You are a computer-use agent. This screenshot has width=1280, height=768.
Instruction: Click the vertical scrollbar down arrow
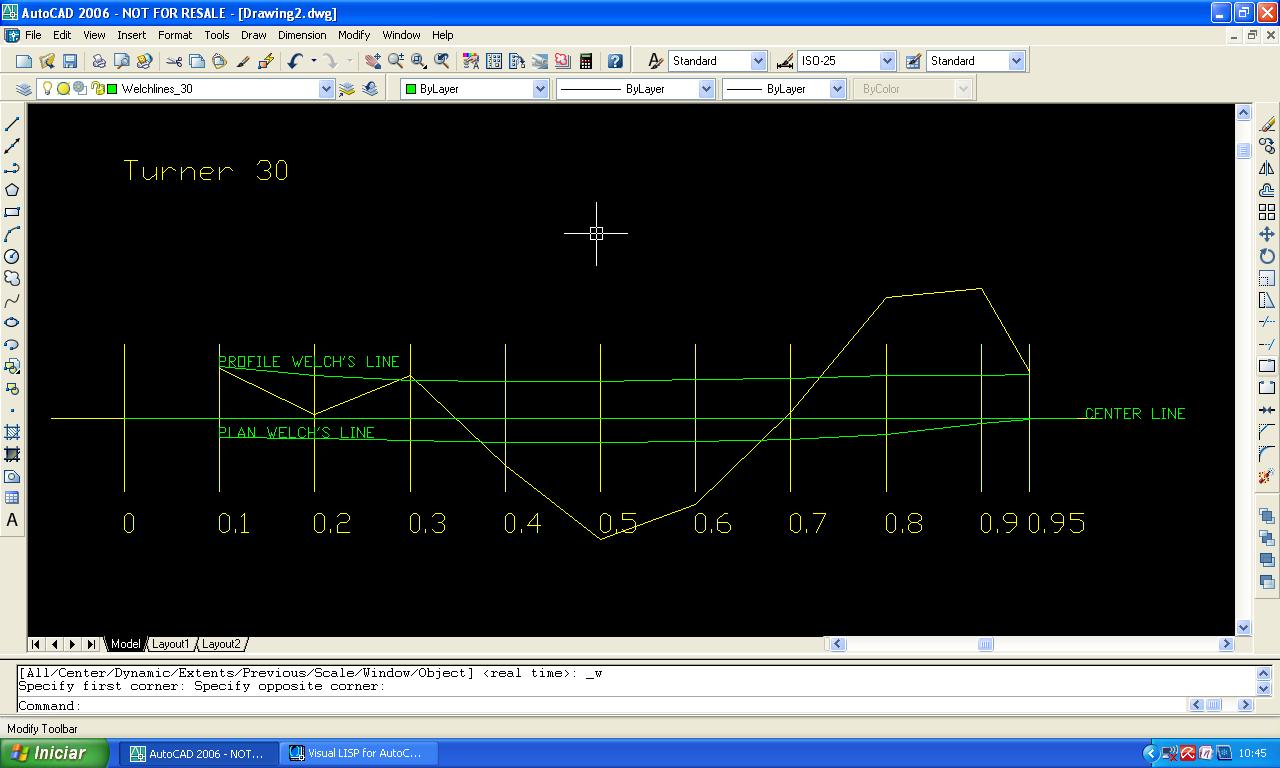tap(1244, 628)
